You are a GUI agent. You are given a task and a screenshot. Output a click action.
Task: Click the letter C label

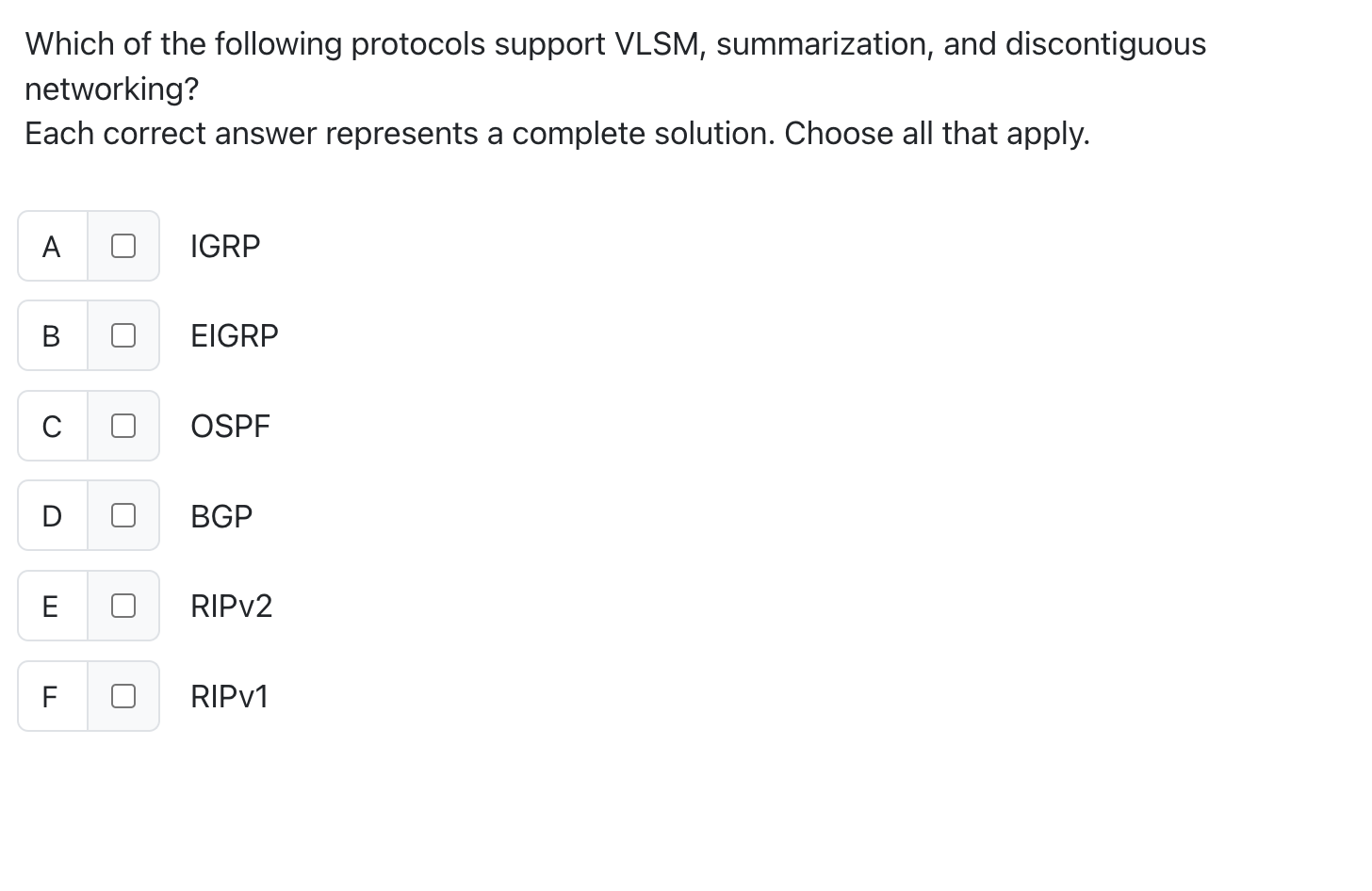(x=51, y=426)
